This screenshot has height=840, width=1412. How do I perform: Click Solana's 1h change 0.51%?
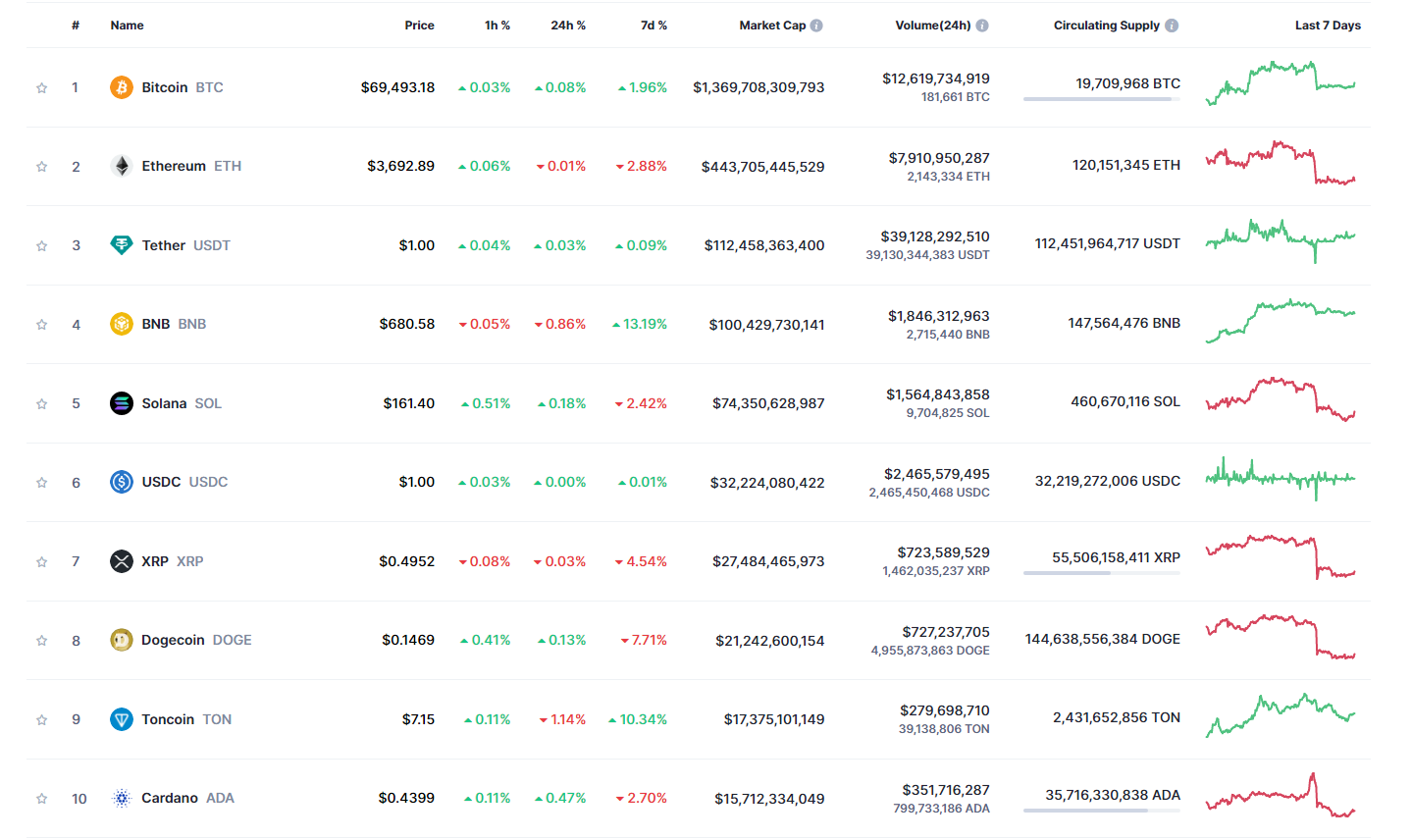point(486,403)
